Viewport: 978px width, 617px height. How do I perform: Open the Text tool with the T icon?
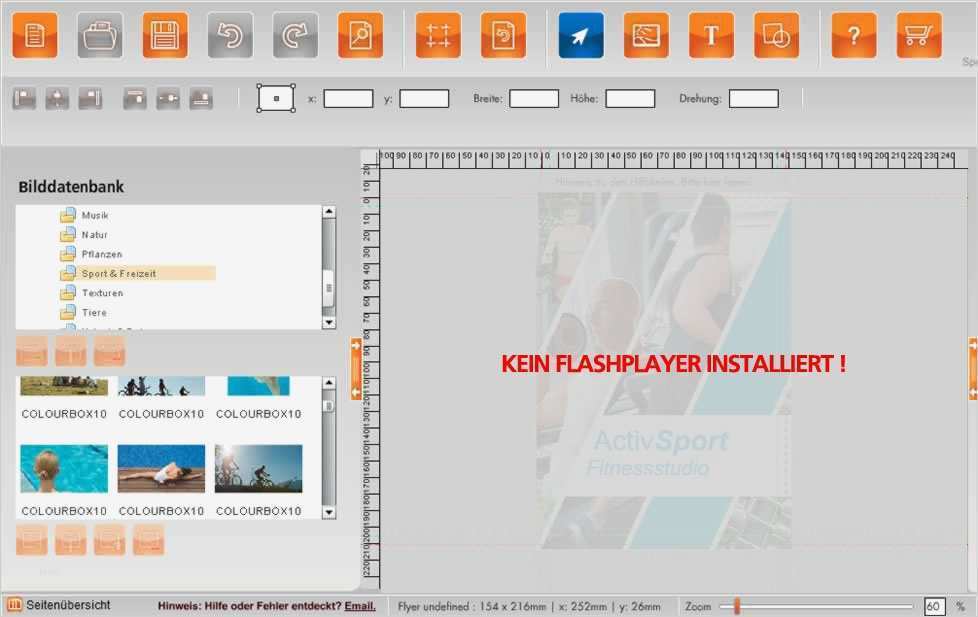click(x=710, y=34)
